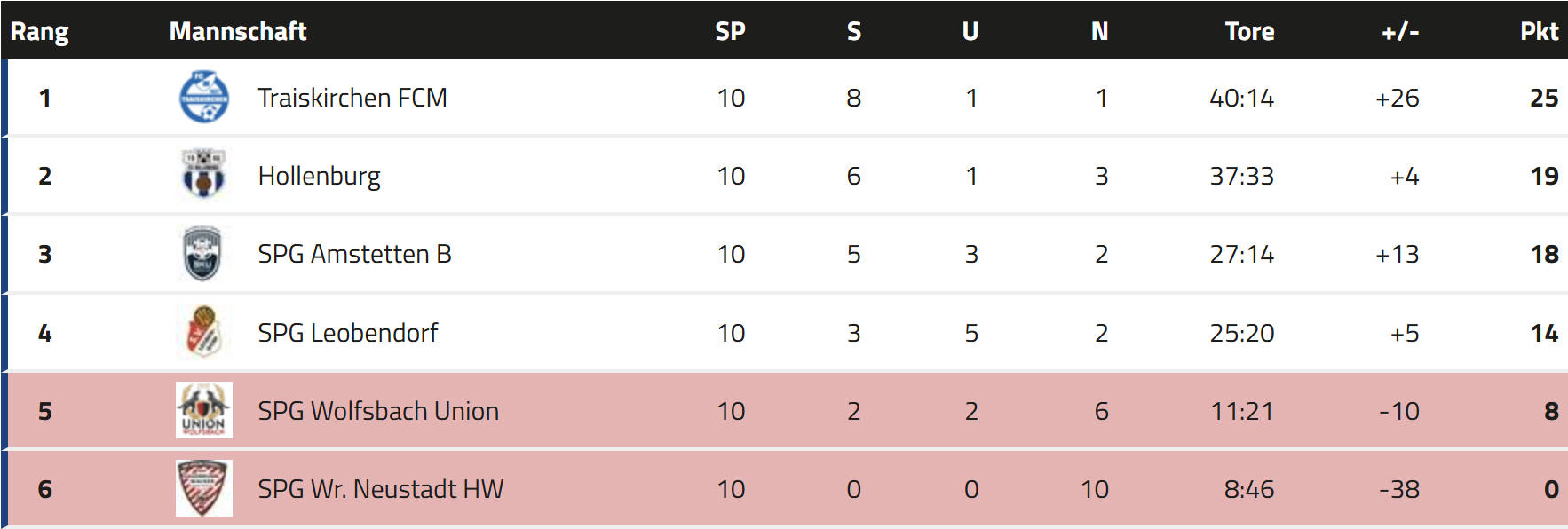Click the 8:46 goals cell
The width and height of the screenshot is (1568, 529).
pyautogui.click(x=1248, y=489)
